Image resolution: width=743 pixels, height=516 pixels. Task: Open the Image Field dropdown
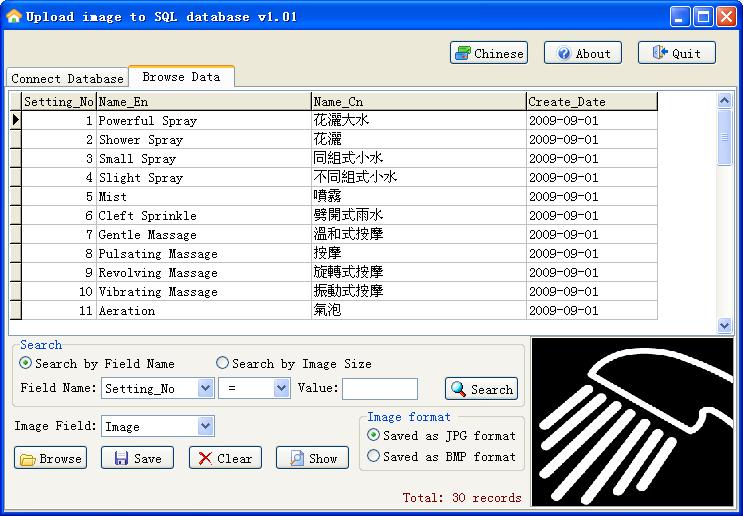205,426
